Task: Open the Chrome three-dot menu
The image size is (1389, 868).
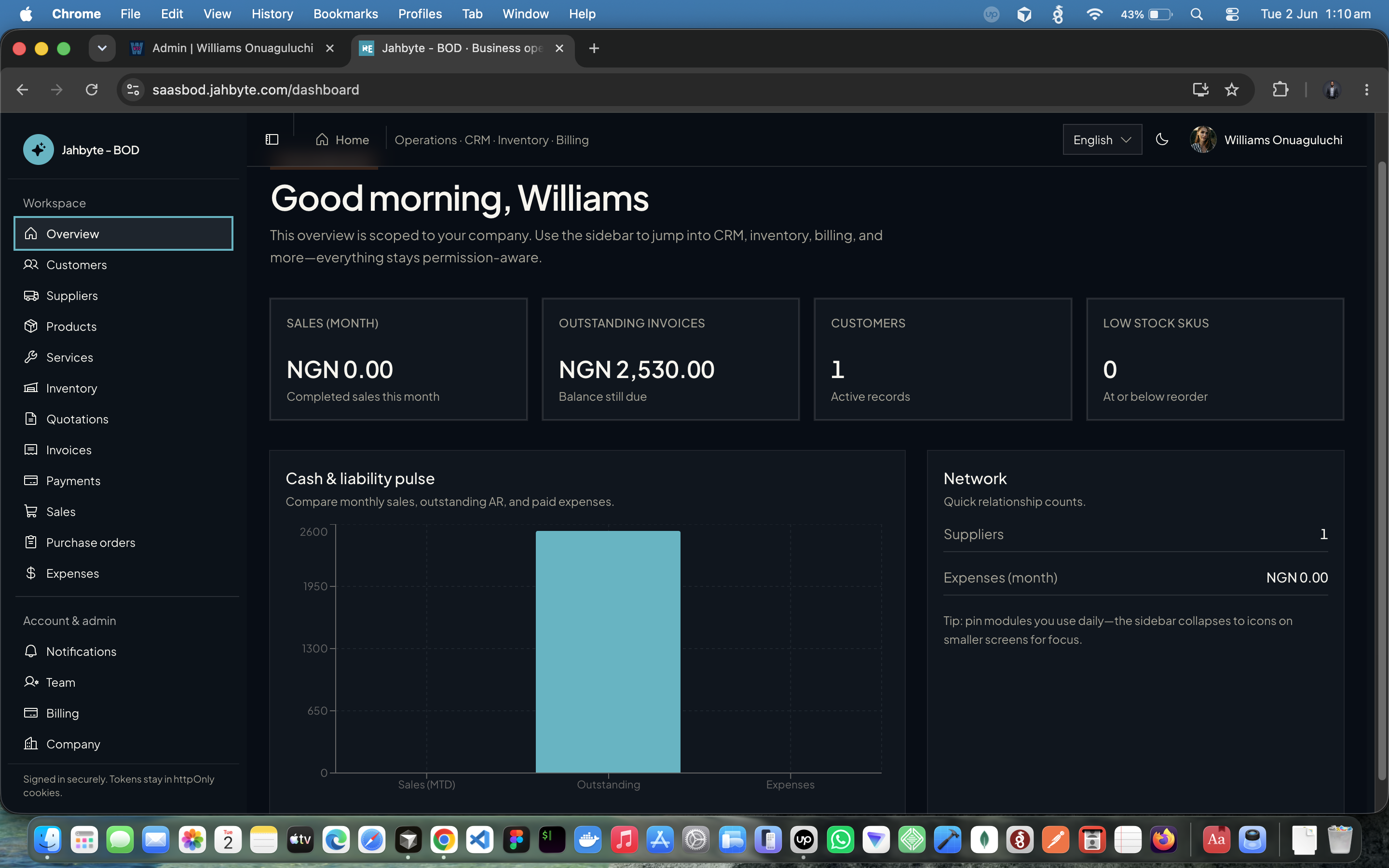Action: click(1367, 90)
